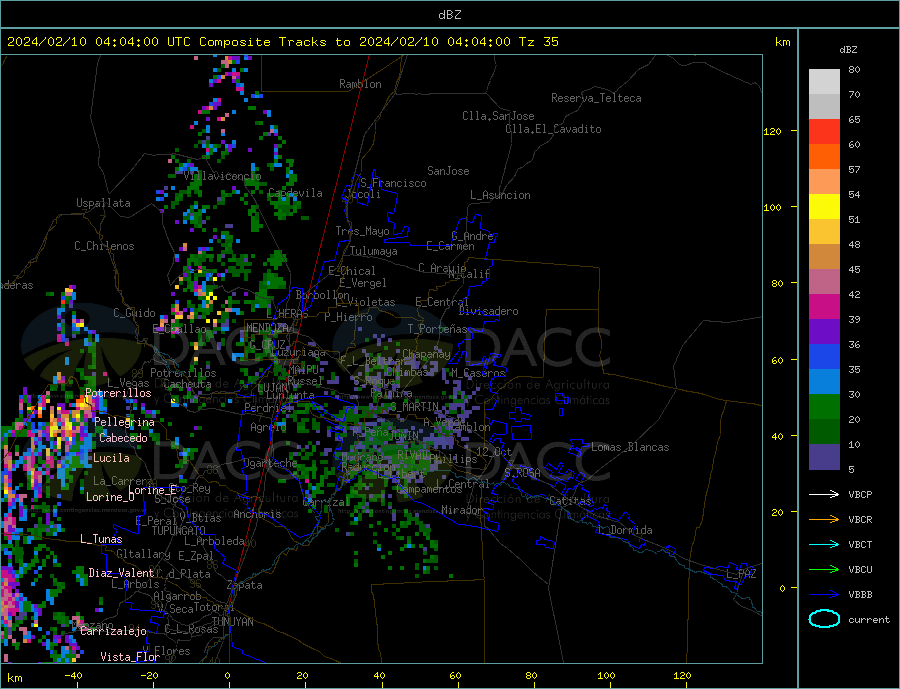Click 'Clla.El_Cavadito' map label
Screen dimensions: 900x689
tap(553, 129)
